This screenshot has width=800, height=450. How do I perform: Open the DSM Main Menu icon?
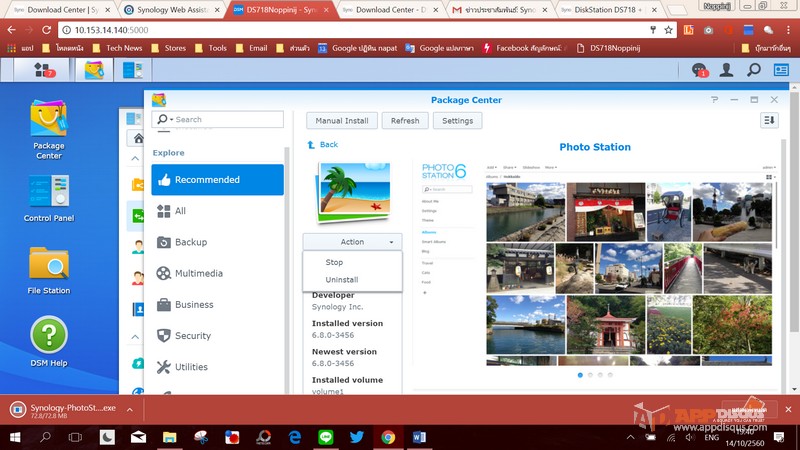coord(42,70)
